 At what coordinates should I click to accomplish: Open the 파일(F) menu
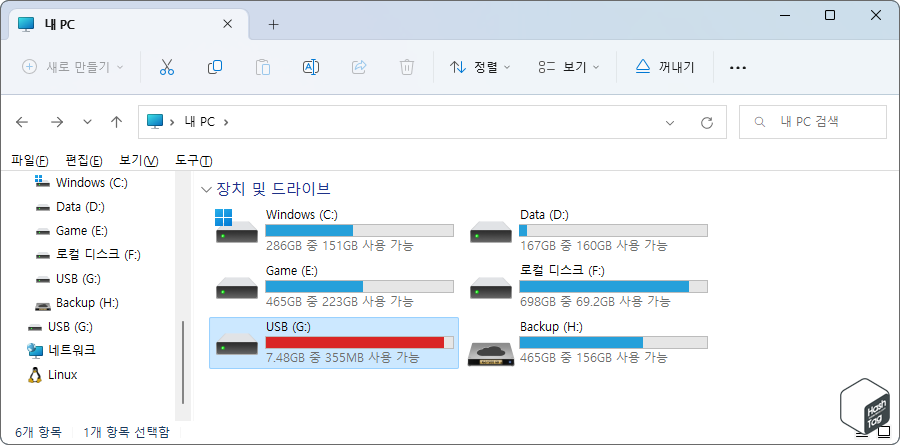pos(29,160)
